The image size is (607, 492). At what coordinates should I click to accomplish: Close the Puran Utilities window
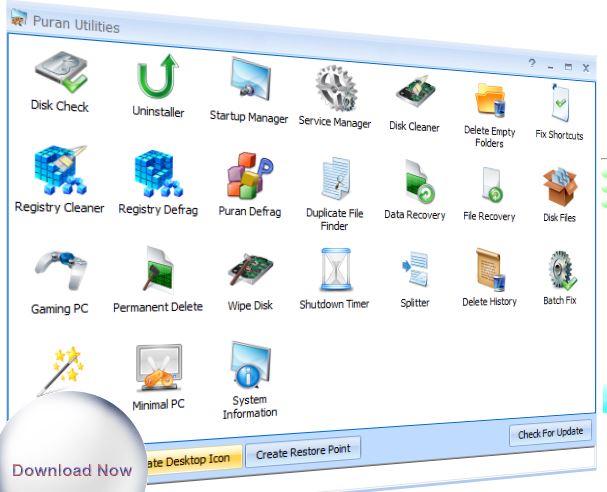click(x=586, y=68)
